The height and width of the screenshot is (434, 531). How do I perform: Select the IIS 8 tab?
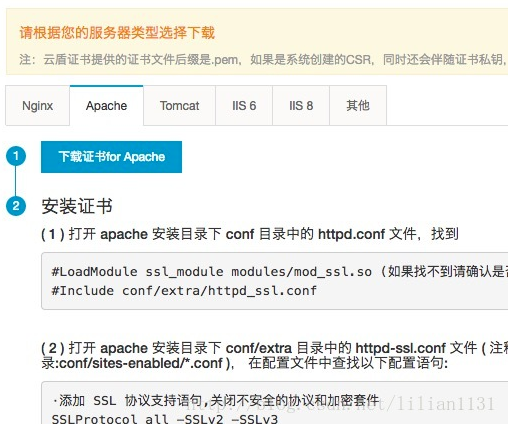pos(301,106)
